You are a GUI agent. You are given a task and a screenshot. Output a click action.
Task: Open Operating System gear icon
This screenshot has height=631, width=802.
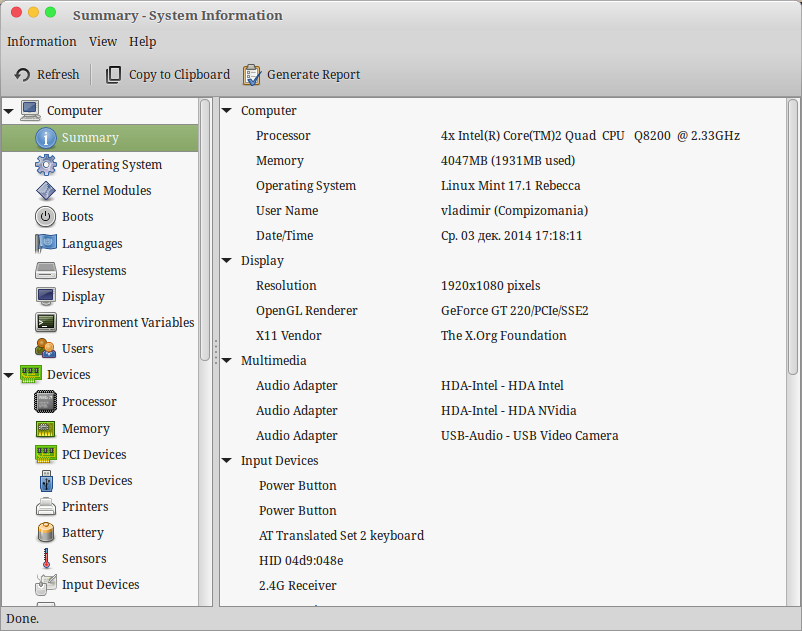(x=46, y=165)
